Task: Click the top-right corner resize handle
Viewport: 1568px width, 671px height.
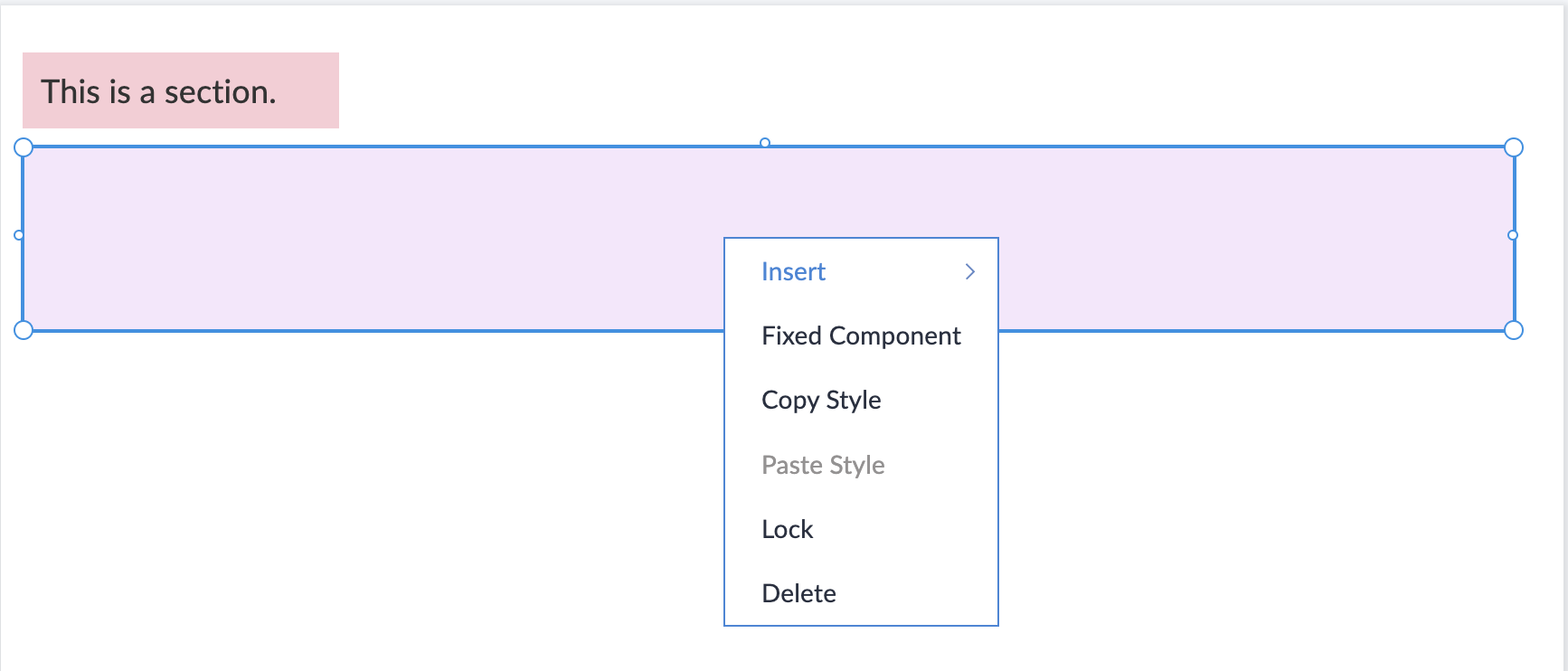Action: pyautogui.click(x=1514, y=147)
